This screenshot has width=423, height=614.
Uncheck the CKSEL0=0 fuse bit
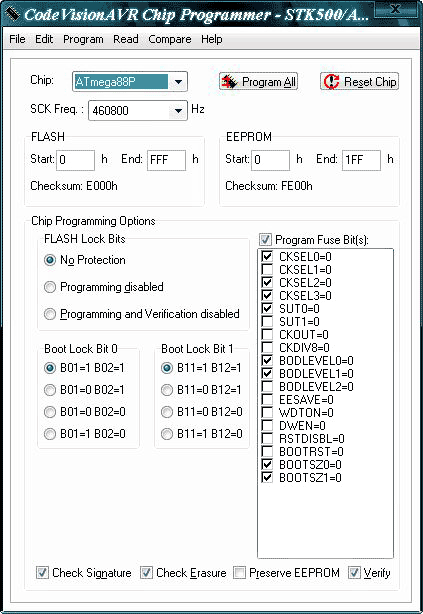pos(267,256)
